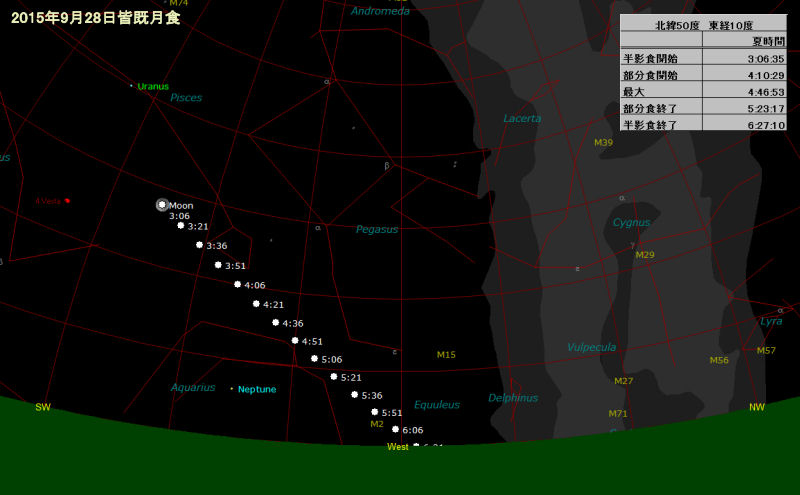Click the Moon position dot at 4:51

(x=294, y=341)
